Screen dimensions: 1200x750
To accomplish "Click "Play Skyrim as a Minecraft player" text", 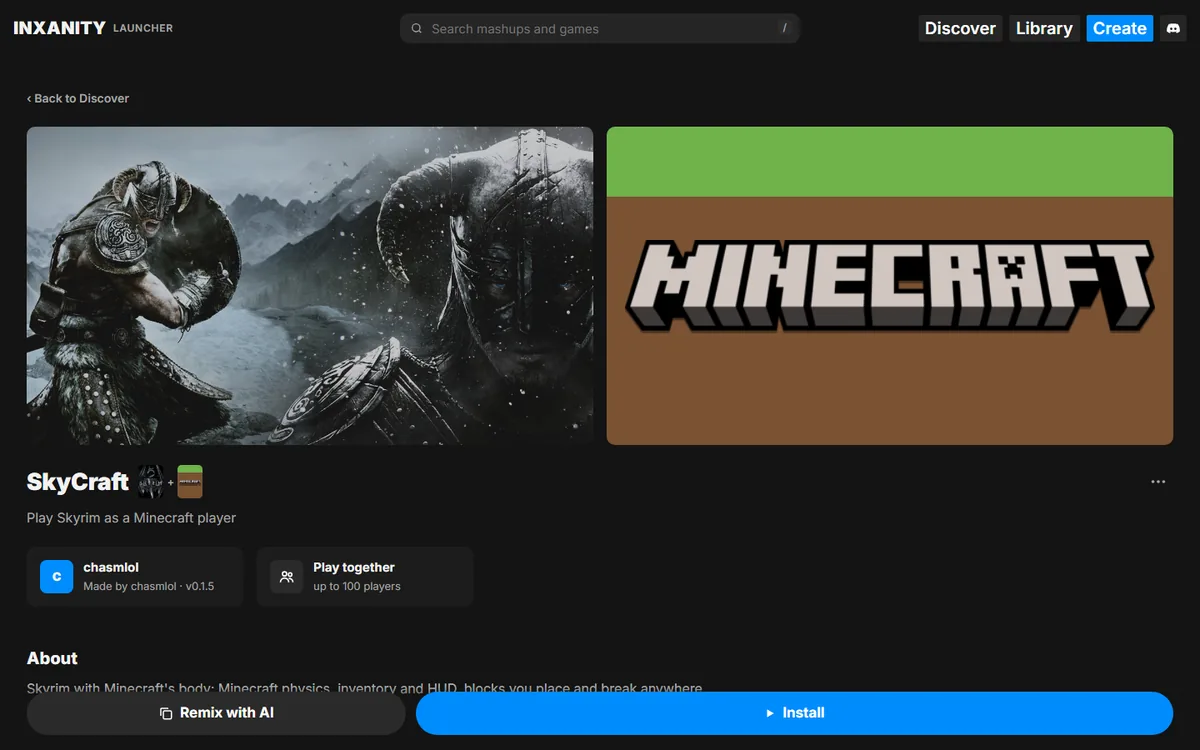I will click(x=131, y=518).
